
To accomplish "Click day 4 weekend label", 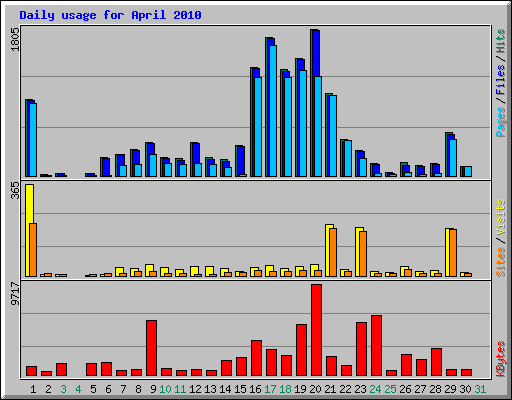I will point(78,389).
